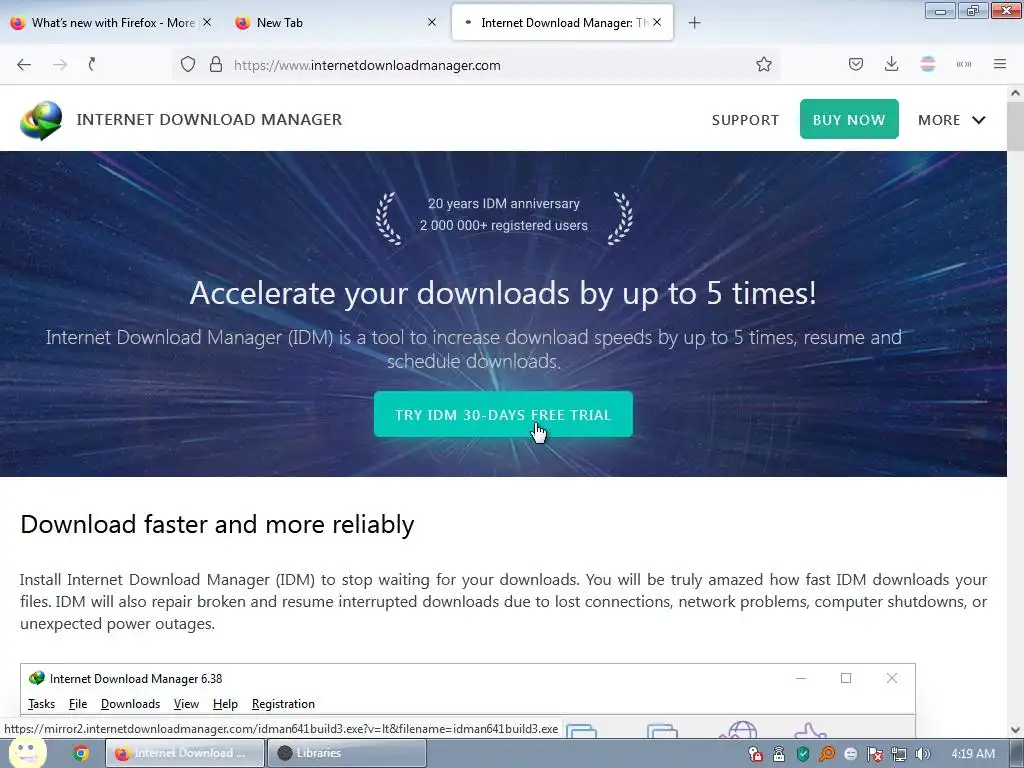Click the green shield tray icon
Image resolution: width=1024 pixels, height=768 pixels.
point(803,754)
